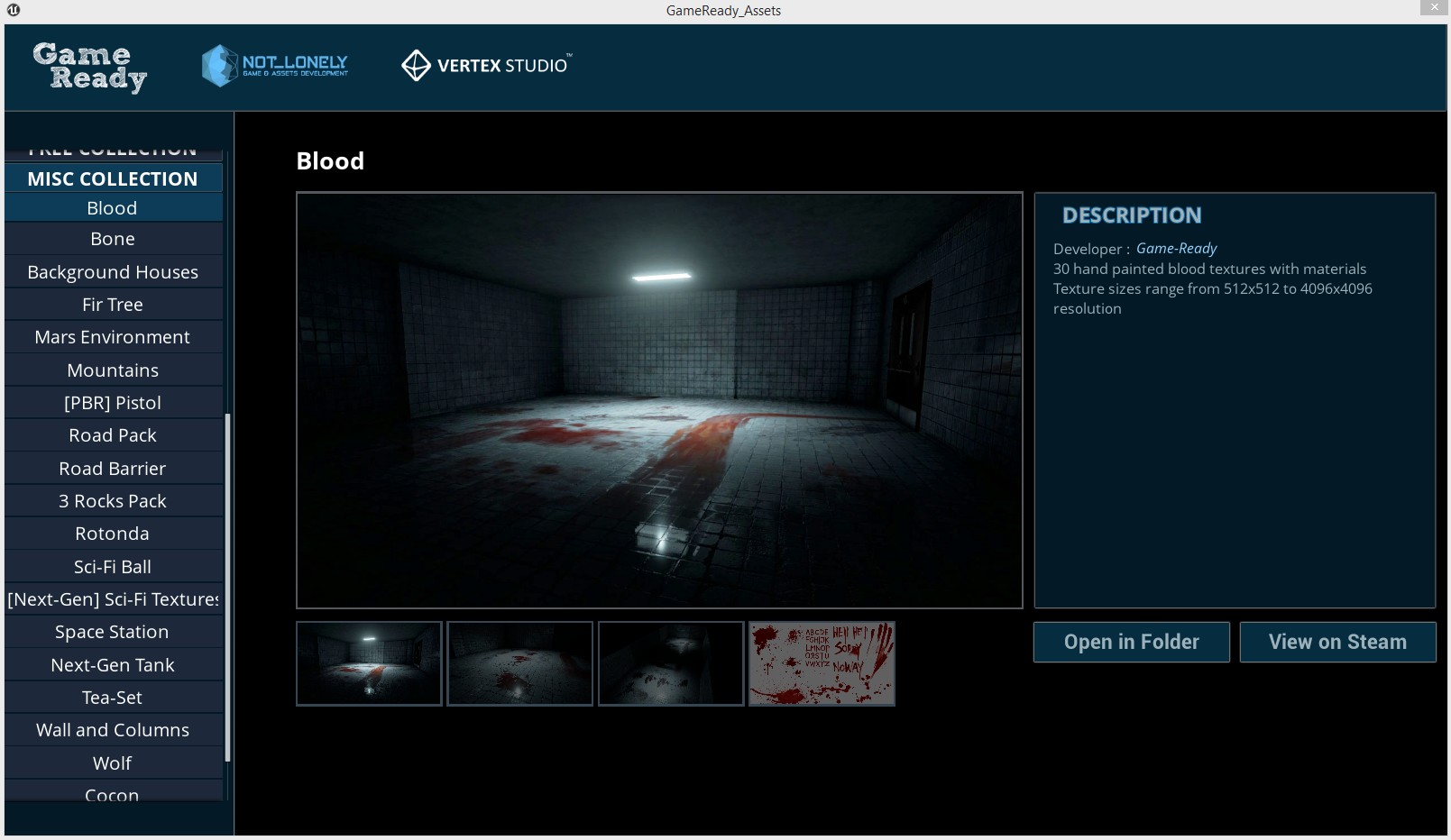This screenshot has height=840, width=1451.
Task: Open the Background Houses asset
Action: tap(113, 271)
